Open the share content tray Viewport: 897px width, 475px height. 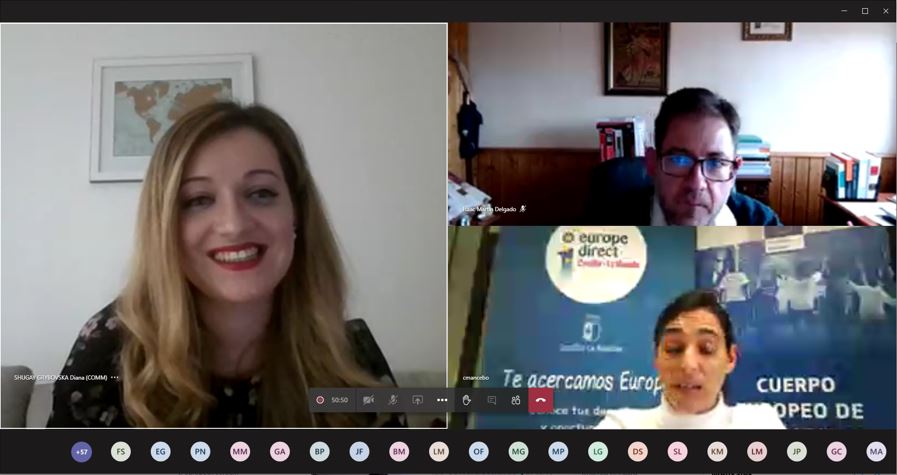(x=417, y=400)
